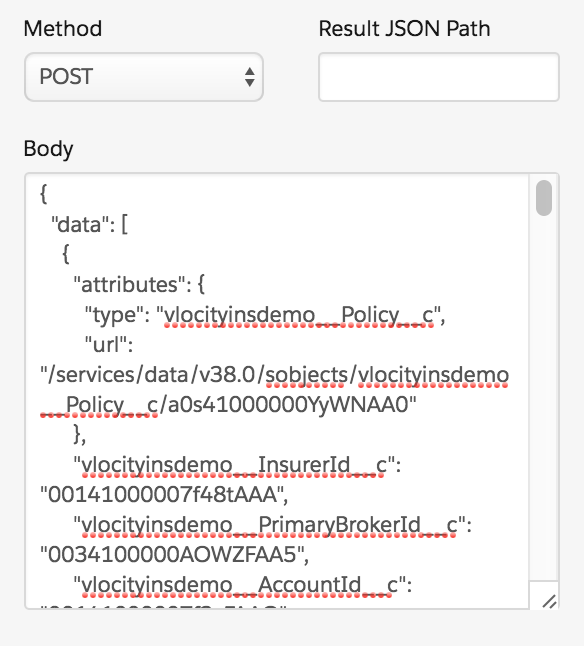Click the Method label
584x646 pixels.
63,29
